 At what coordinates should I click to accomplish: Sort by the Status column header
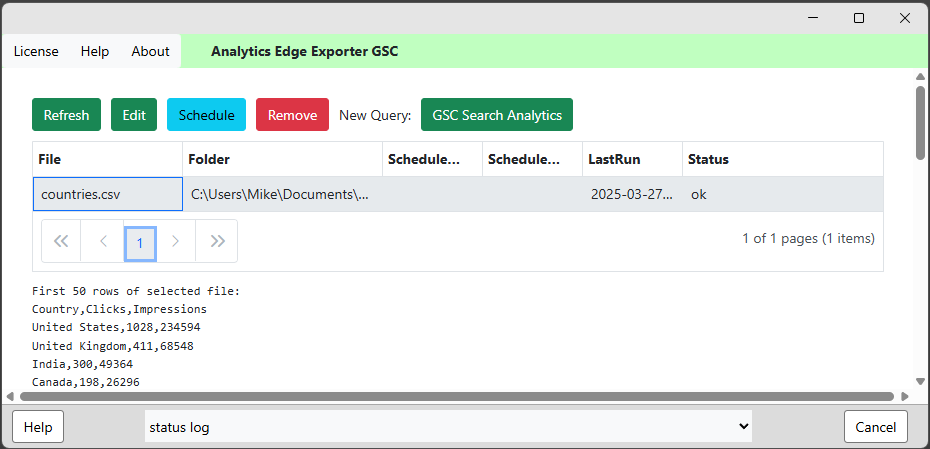[x=783, y=159]
